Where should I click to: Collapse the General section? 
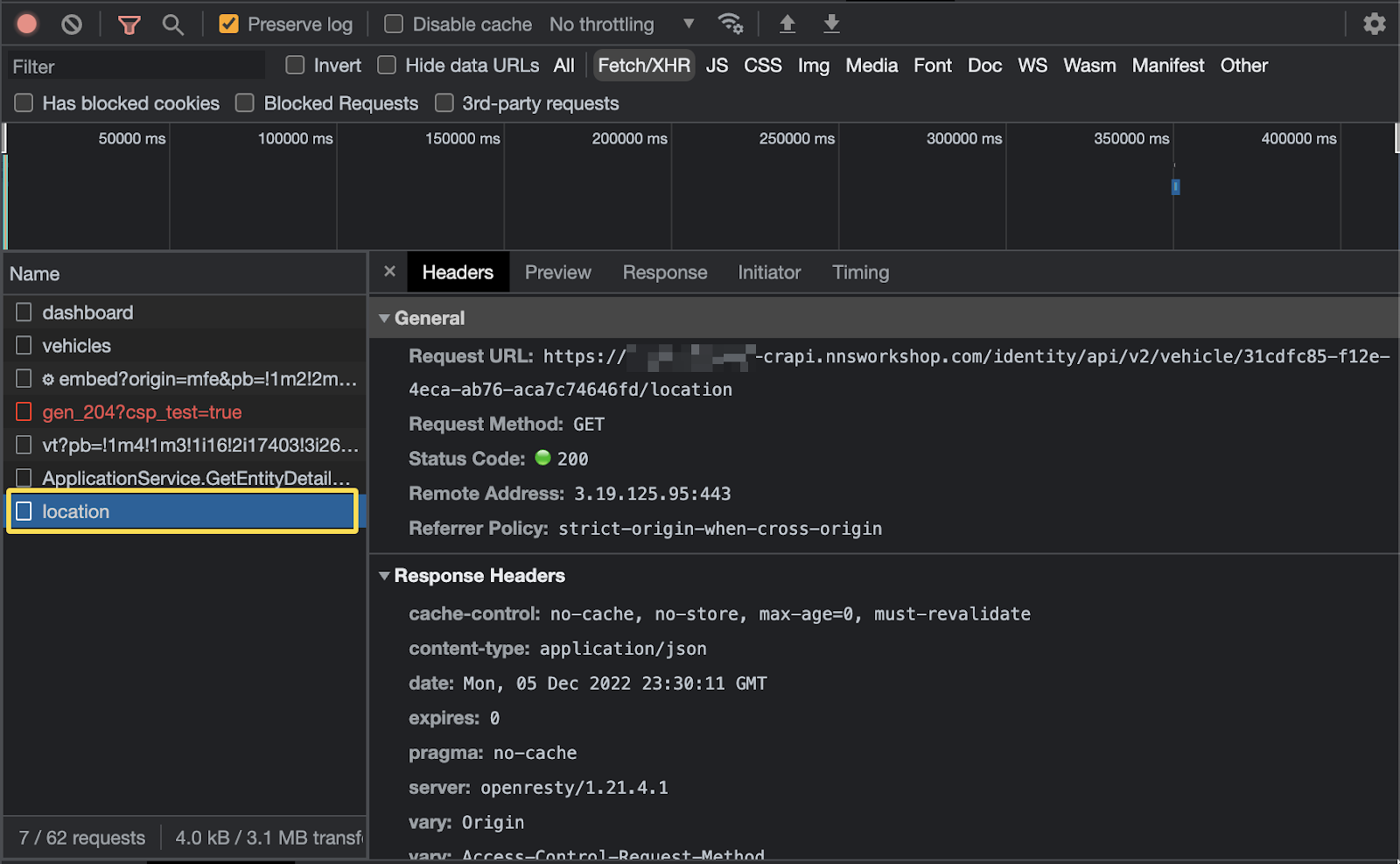coord(384,319)
